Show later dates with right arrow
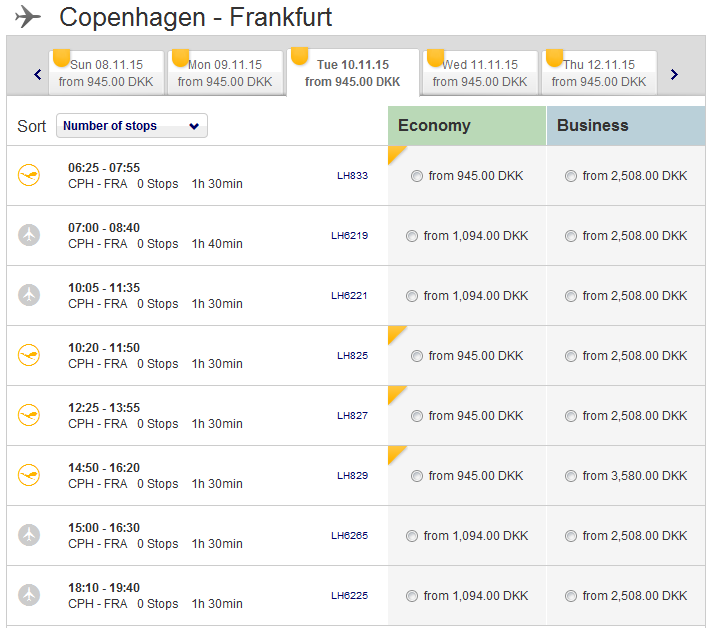This screenshot has width=709, height=628. click(x=674, y=74)
